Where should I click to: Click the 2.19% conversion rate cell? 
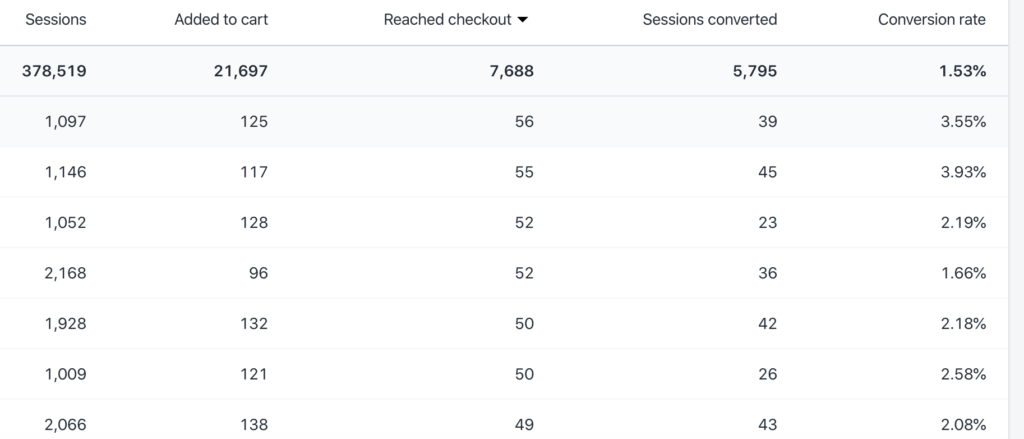(963, 223)
